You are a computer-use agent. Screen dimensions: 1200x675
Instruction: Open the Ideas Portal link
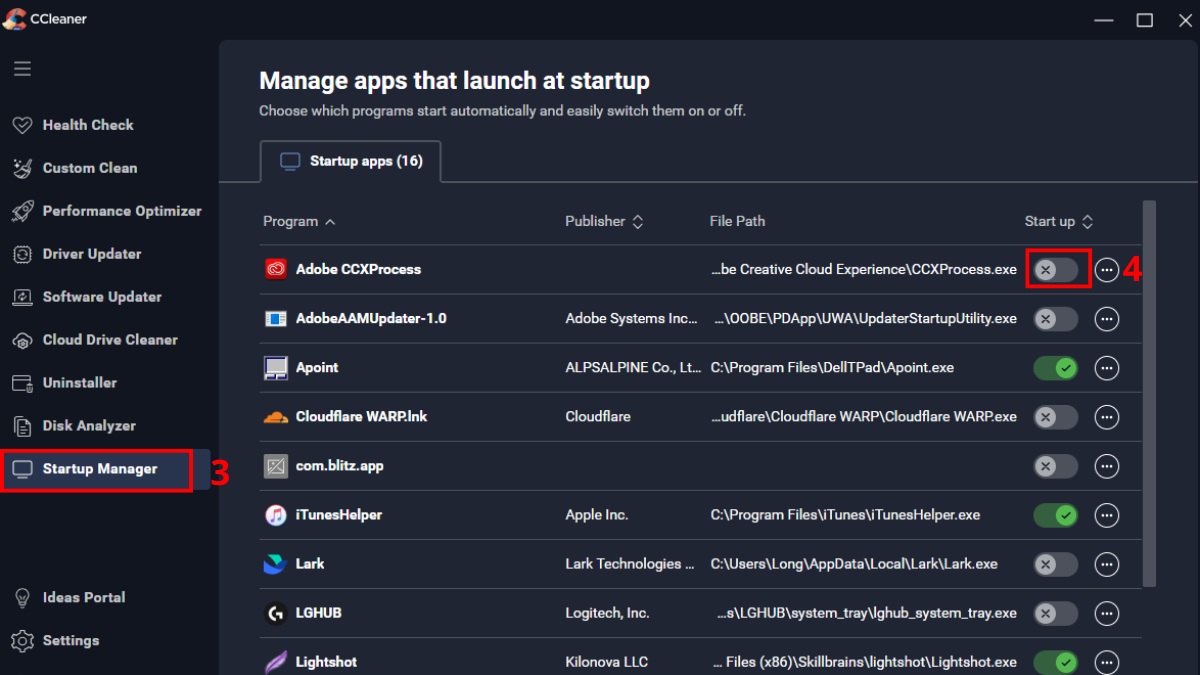(83, 597)
